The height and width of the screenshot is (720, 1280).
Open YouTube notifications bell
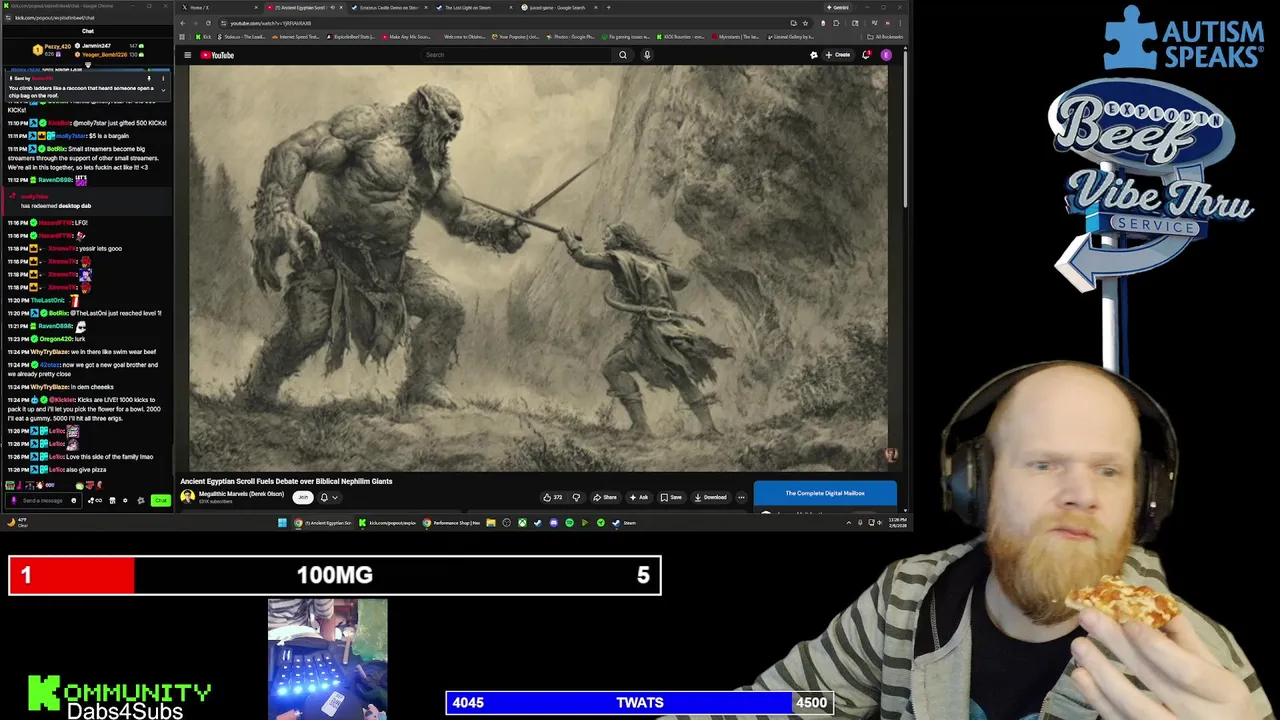866,55
